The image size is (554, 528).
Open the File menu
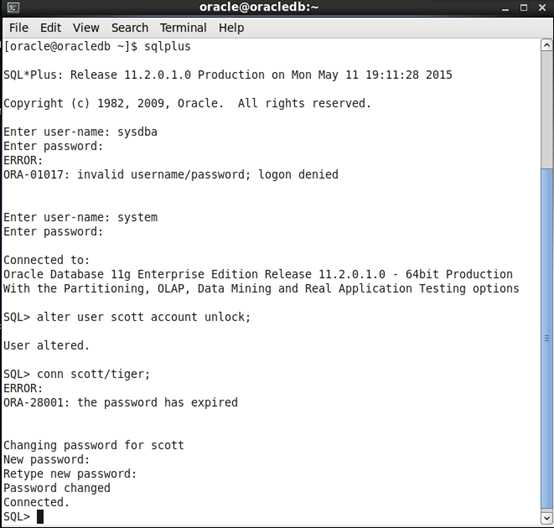pyautogui.click(x=19, y=28)
